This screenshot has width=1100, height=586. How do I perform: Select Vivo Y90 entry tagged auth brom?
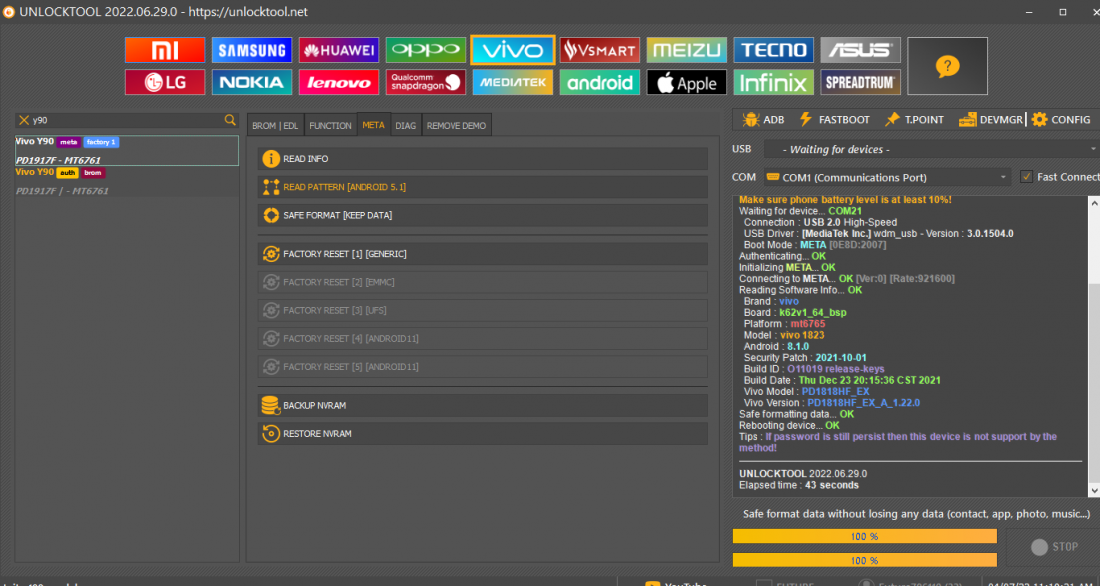tap(127, 181)
